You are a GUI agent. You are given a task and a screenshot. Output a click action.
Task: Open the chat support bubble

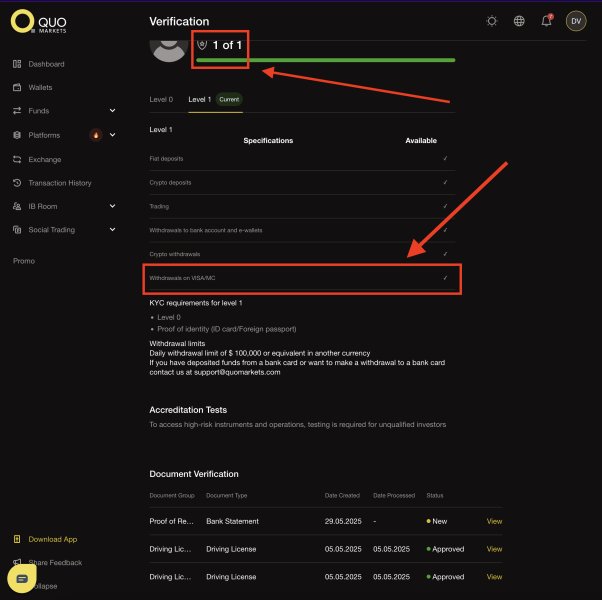coord(22,578)
